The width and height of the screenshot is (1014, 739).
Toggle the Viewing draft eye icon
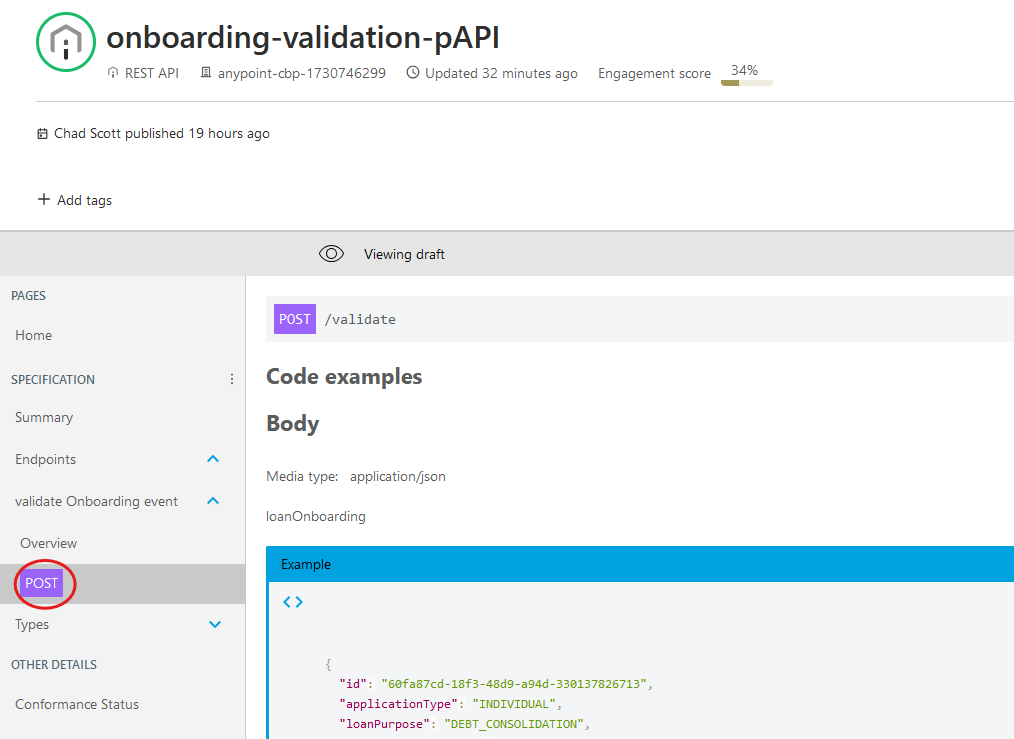331,254
